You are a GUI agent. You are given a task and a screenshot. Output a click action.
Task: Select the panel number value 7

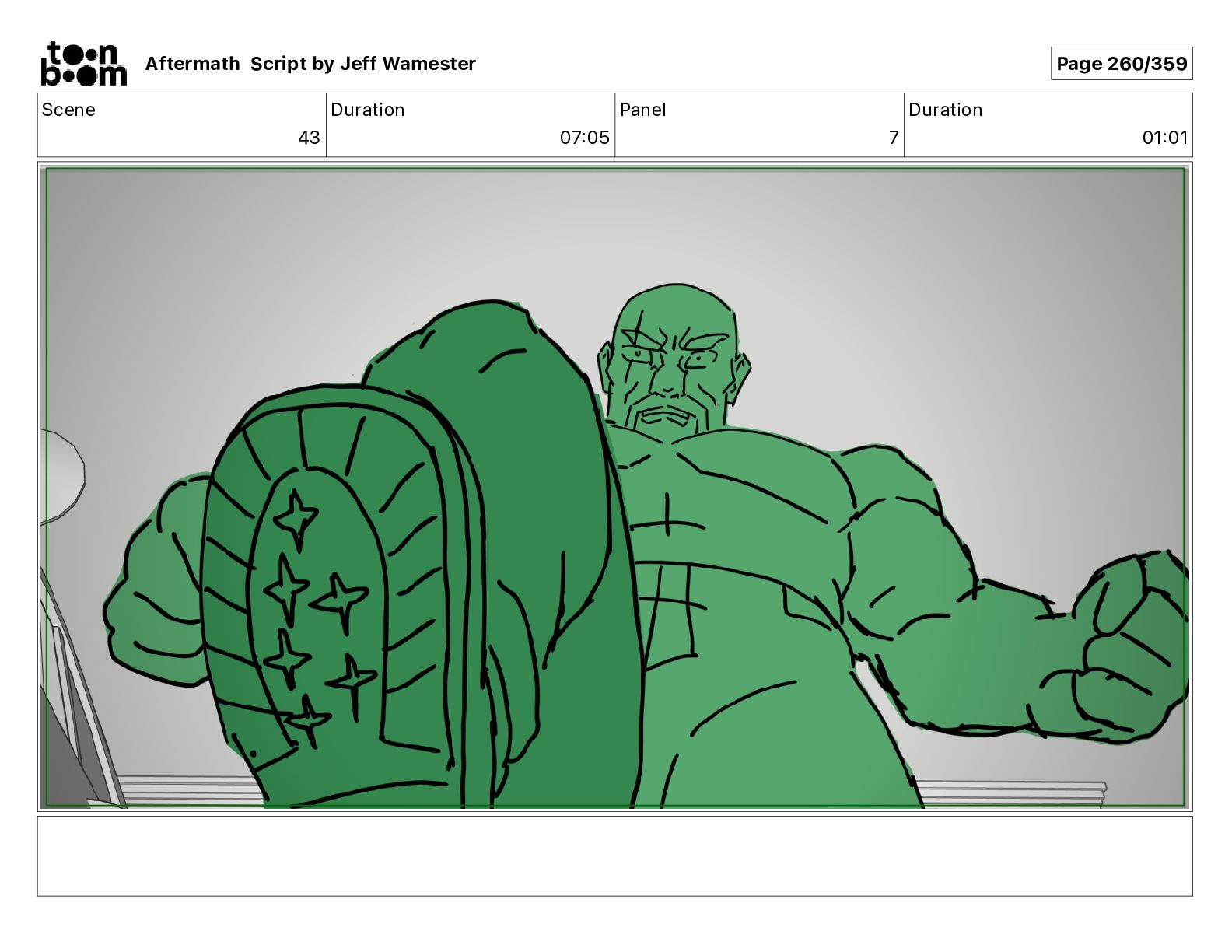(894, 138)
